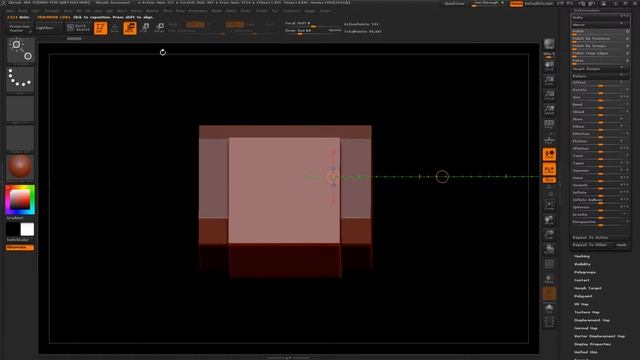Open the red material sphere picker
This screenshot has width=640, height=360.
pos(20,167)
